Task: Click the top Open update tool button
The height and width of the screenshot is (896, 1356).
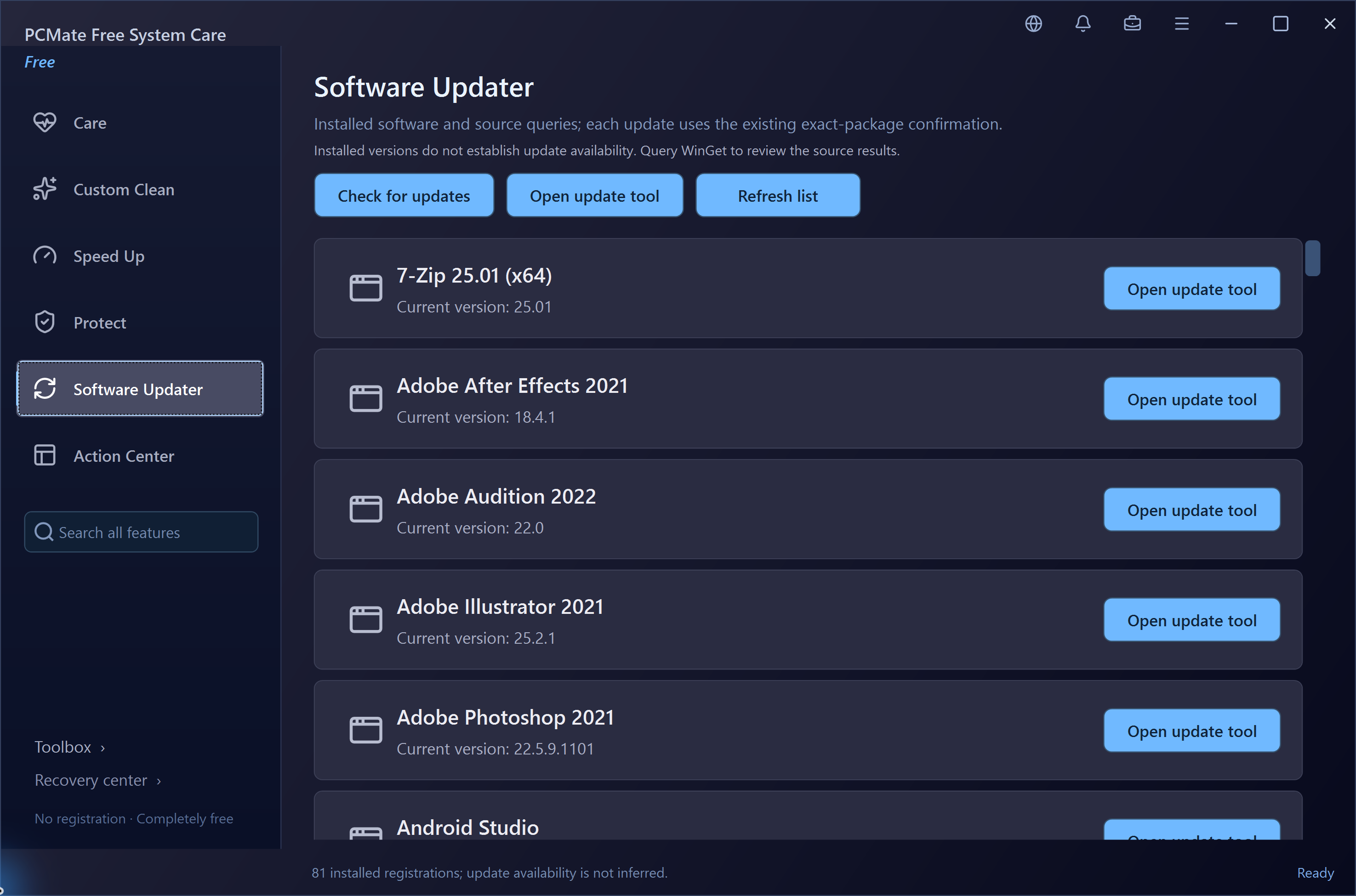Action: 594,195
